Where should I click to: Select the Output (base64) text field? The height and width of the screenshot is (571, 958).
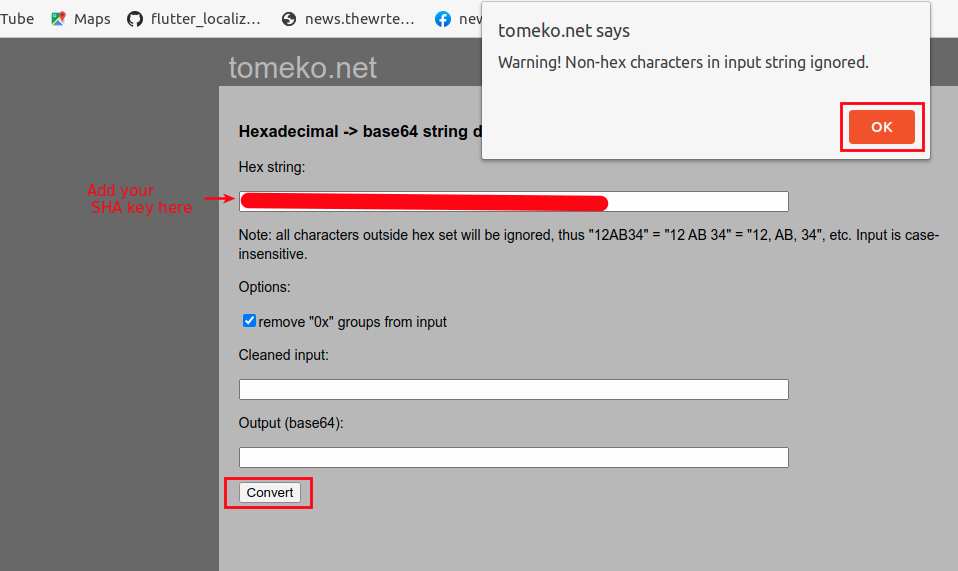click(513, 457)
